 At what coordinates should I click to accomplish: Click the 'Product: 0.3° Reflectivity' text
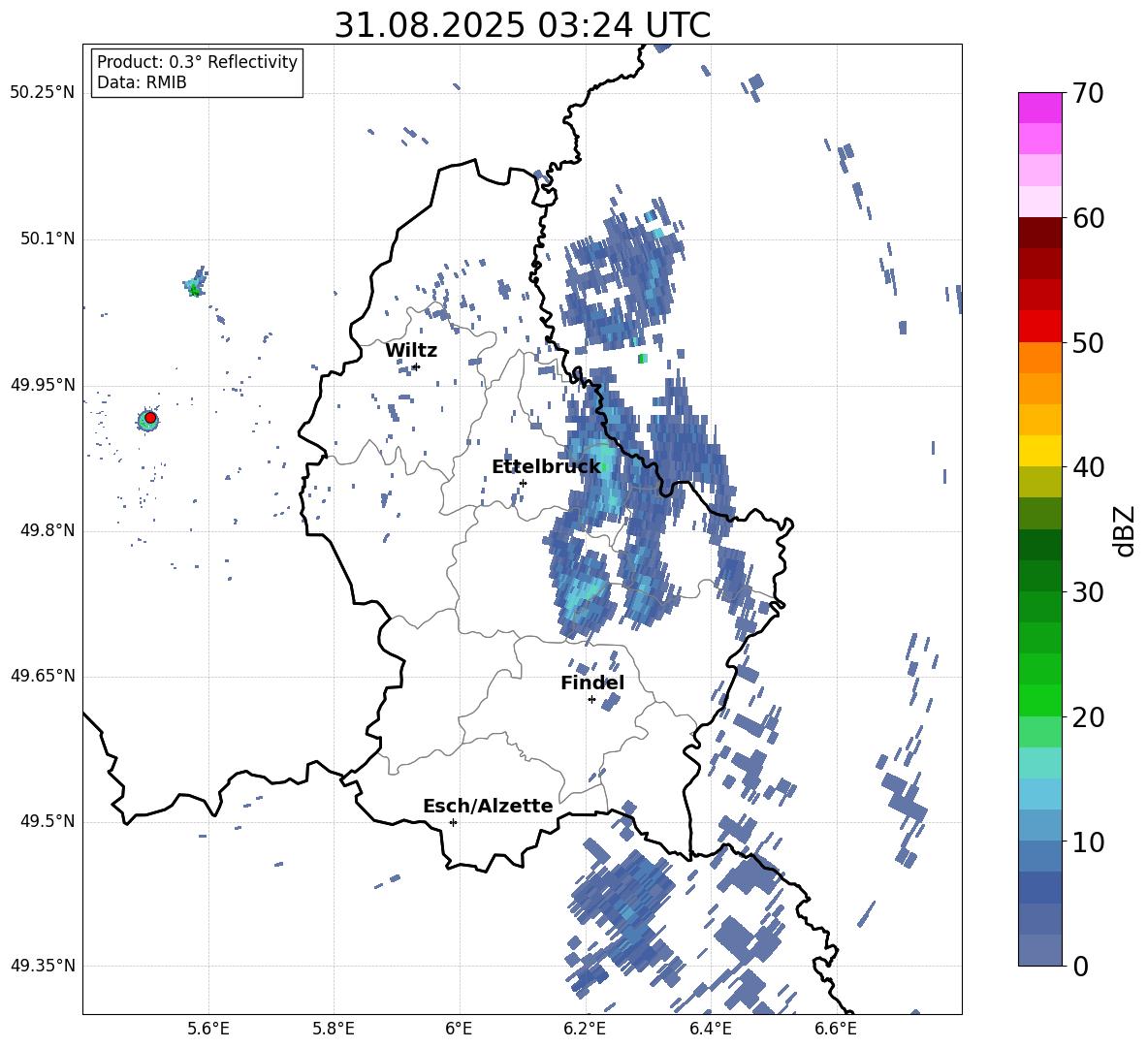tap(197, 61)
